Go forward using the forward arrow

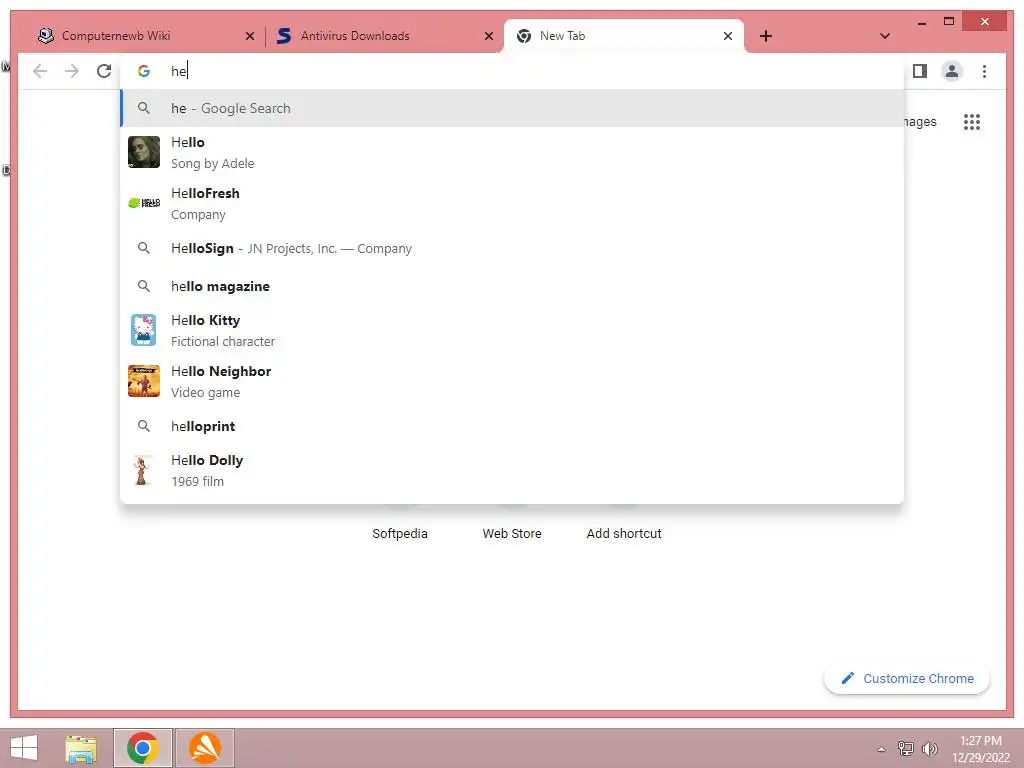tap(72, 71)
